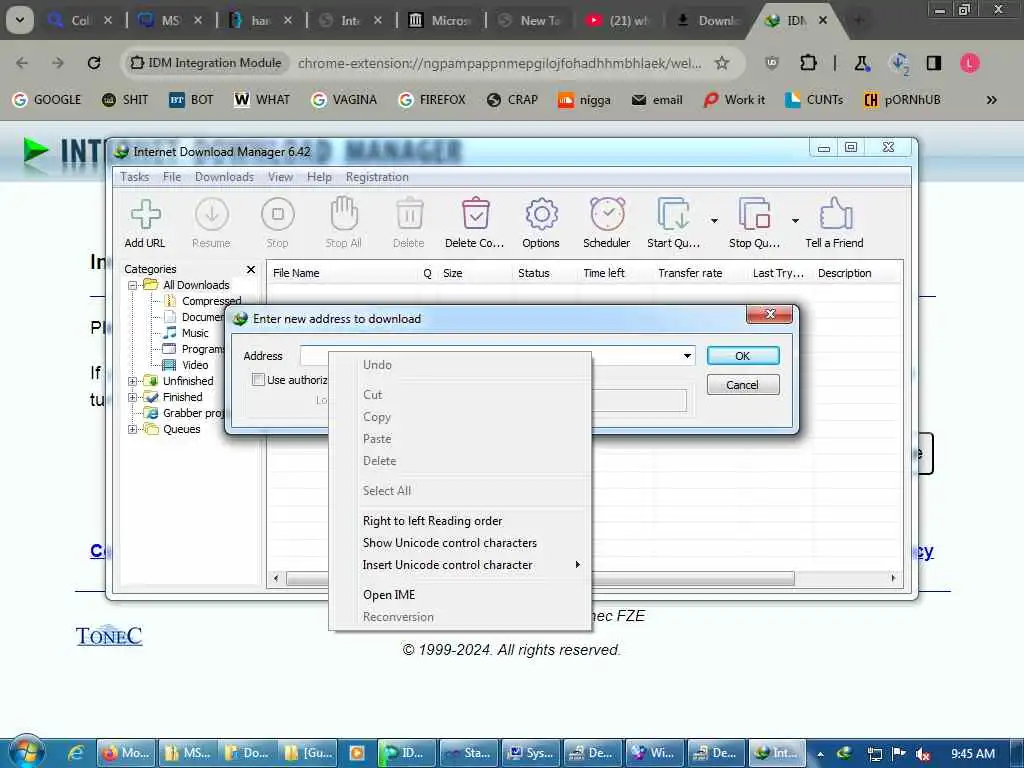1024x768 pixels.
Task: Open the View menu
Action: (x=280, y=177)
